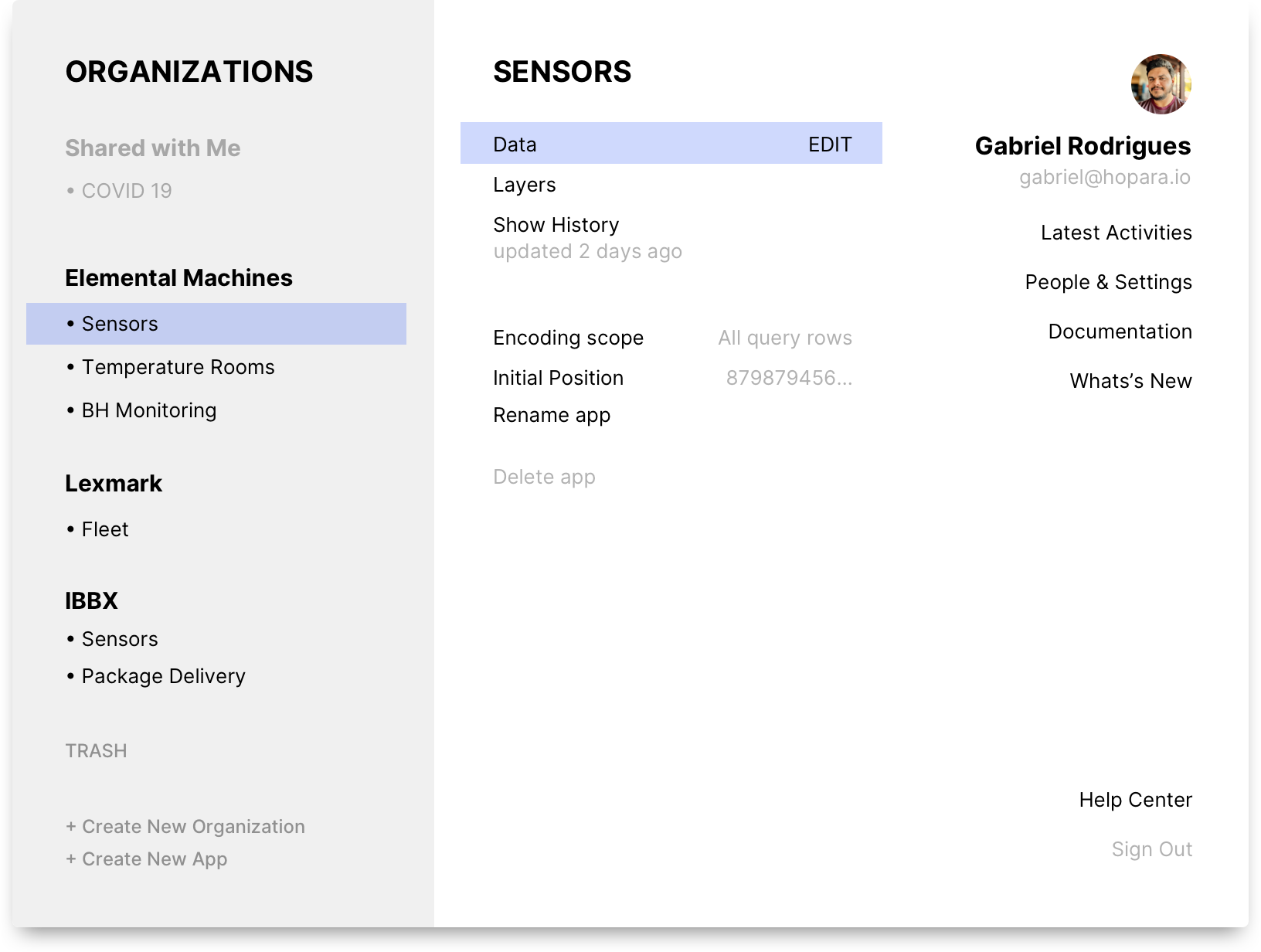Click EDIT on the Data row
Viewport: 1261px width, 952px height.
[x=830, y=144]
